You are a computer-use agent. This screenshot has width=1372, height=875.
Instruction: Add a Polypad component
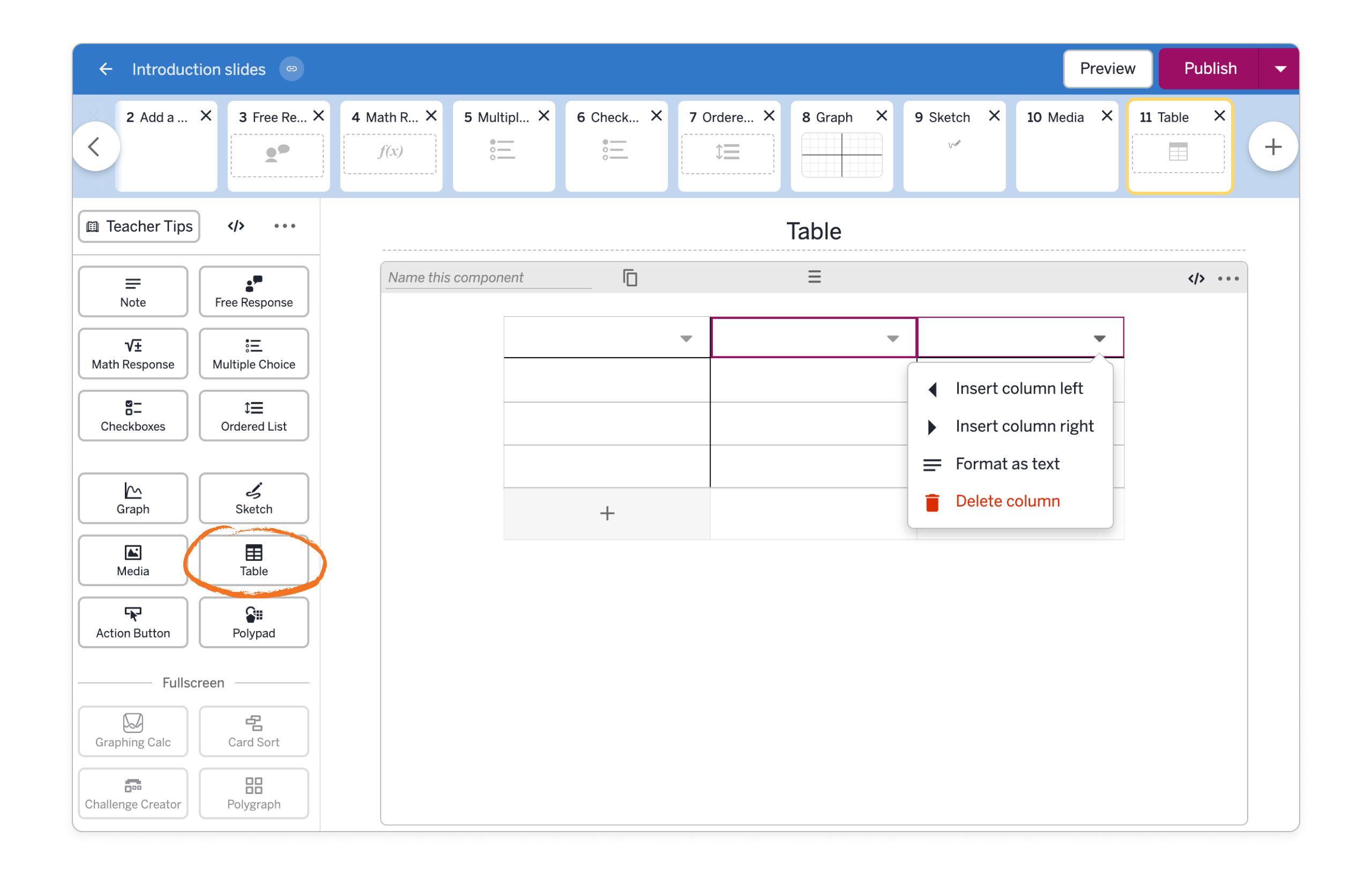(253, 622)
